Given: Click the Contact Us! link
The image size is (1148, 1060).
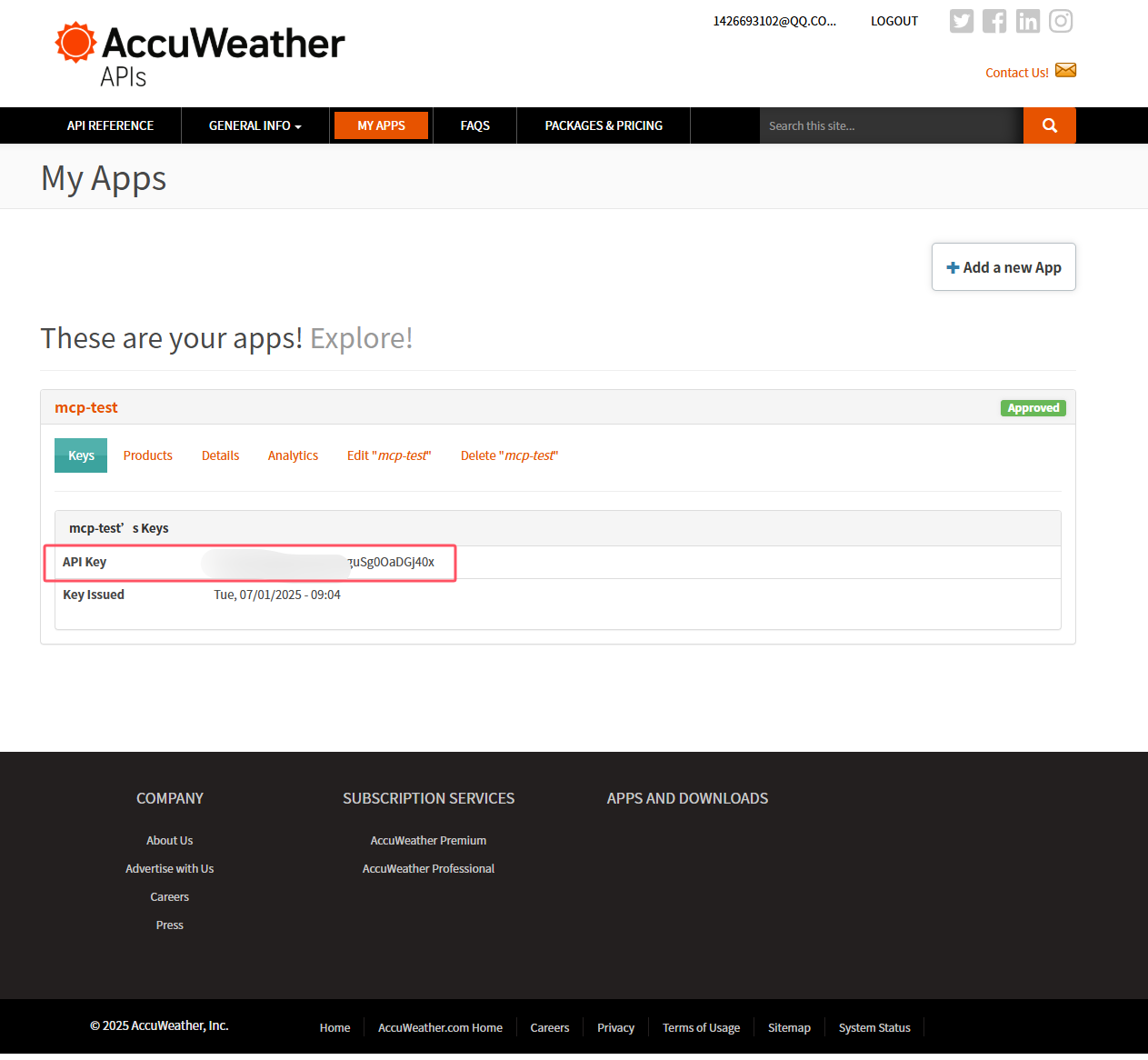Looking at the screenshot, I should click(x=1017, y=73).
